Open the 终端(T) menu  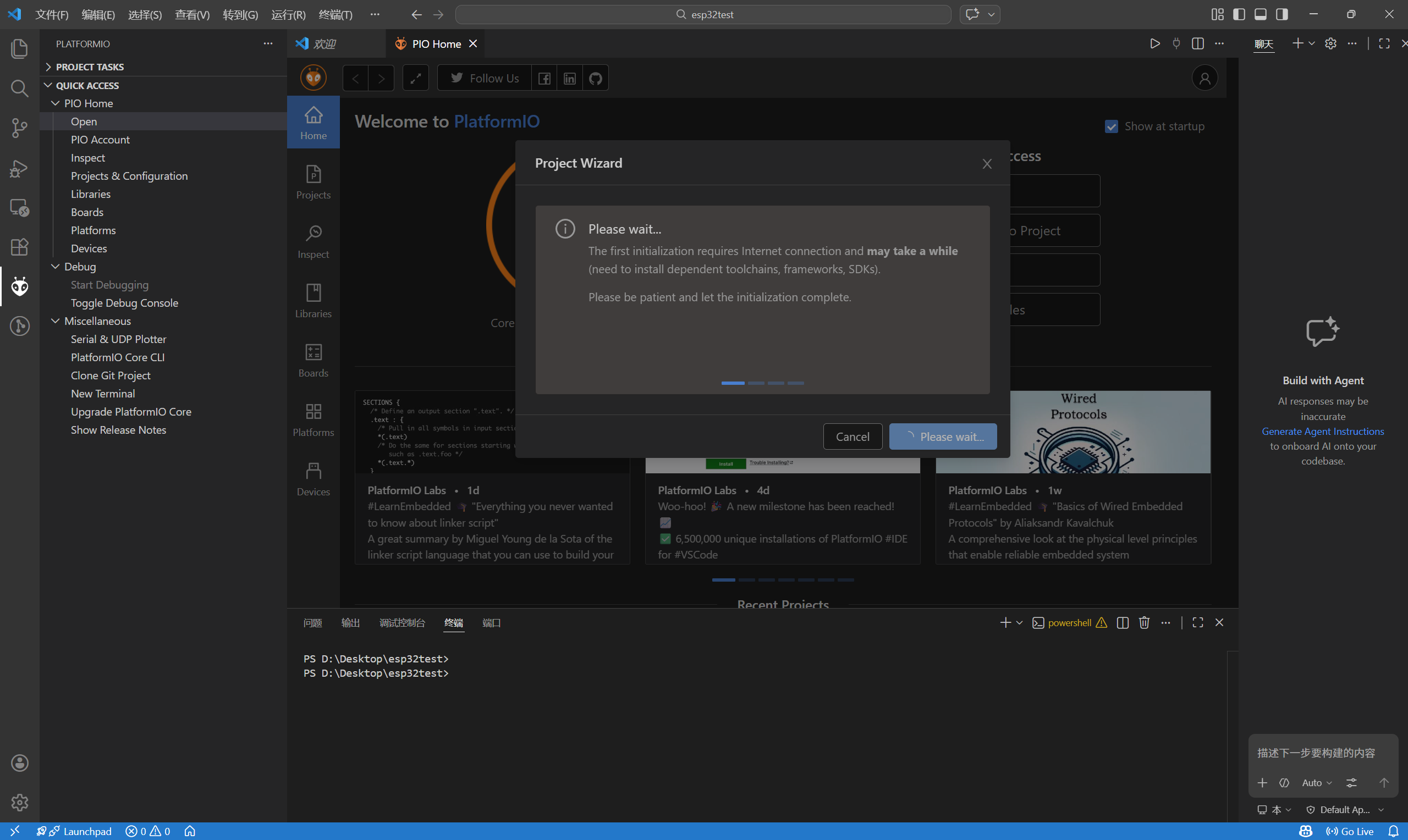point(335,14)
